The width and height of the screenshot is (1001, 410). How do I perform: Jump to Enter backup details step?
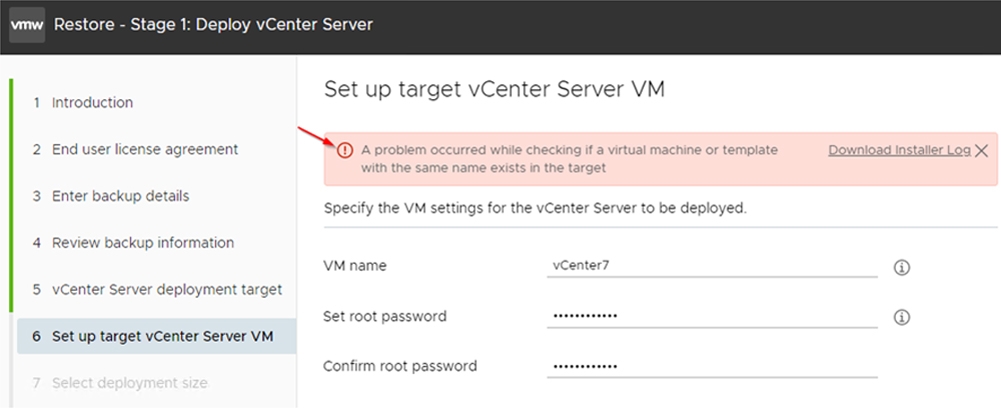pyautogui.click(x=110, y=196)
